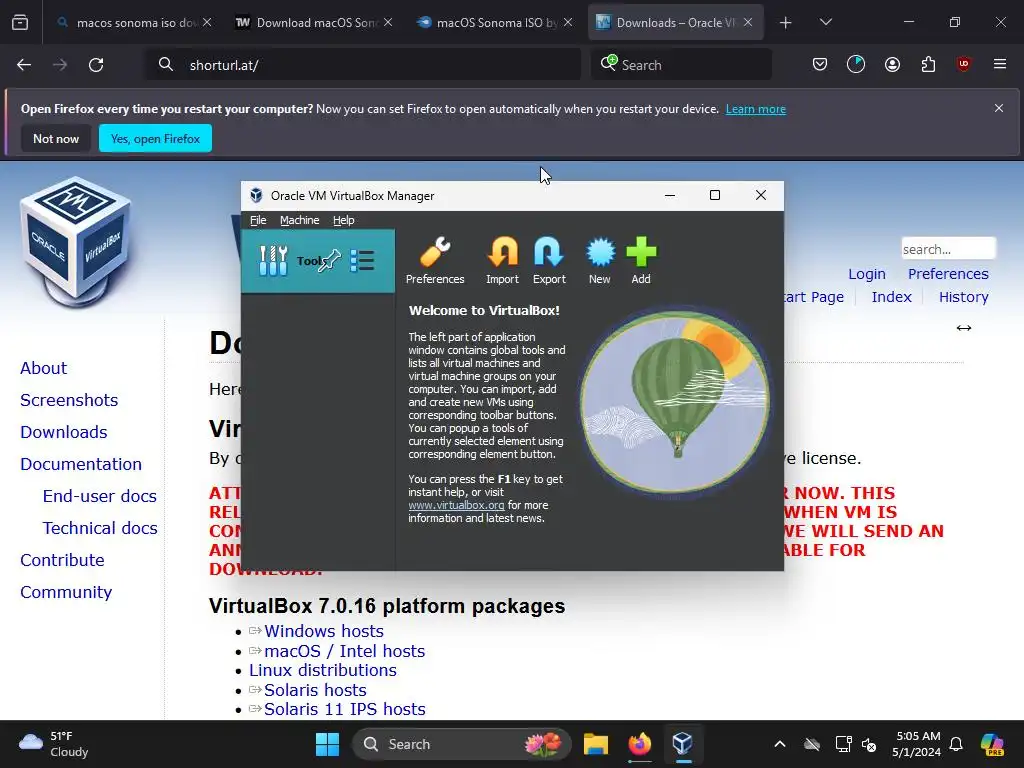Open the Downloads sidebar link

click(x=63, y=432)
